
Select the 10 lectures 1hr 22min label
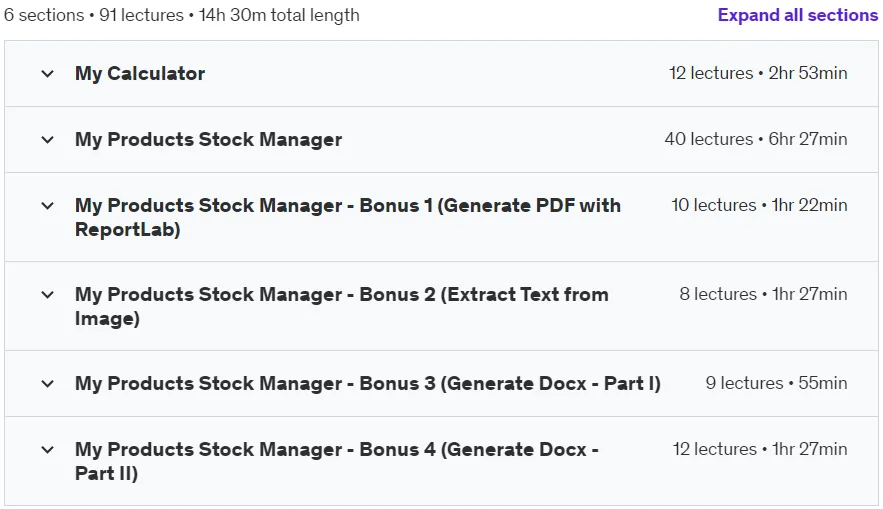[759, 206]
